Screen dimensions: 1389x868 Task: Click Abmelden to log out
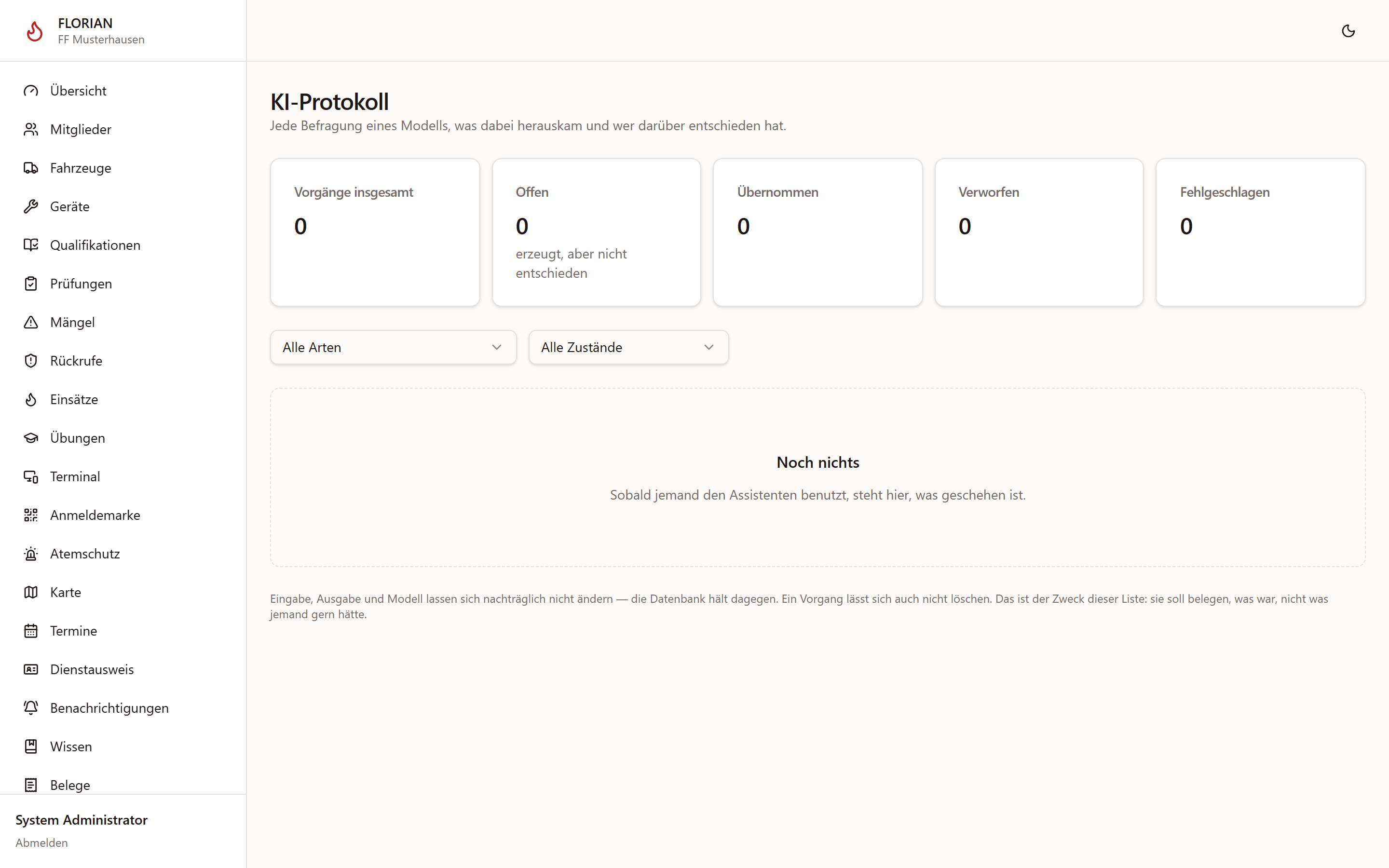pyautogui.click(x=41, y=842)
